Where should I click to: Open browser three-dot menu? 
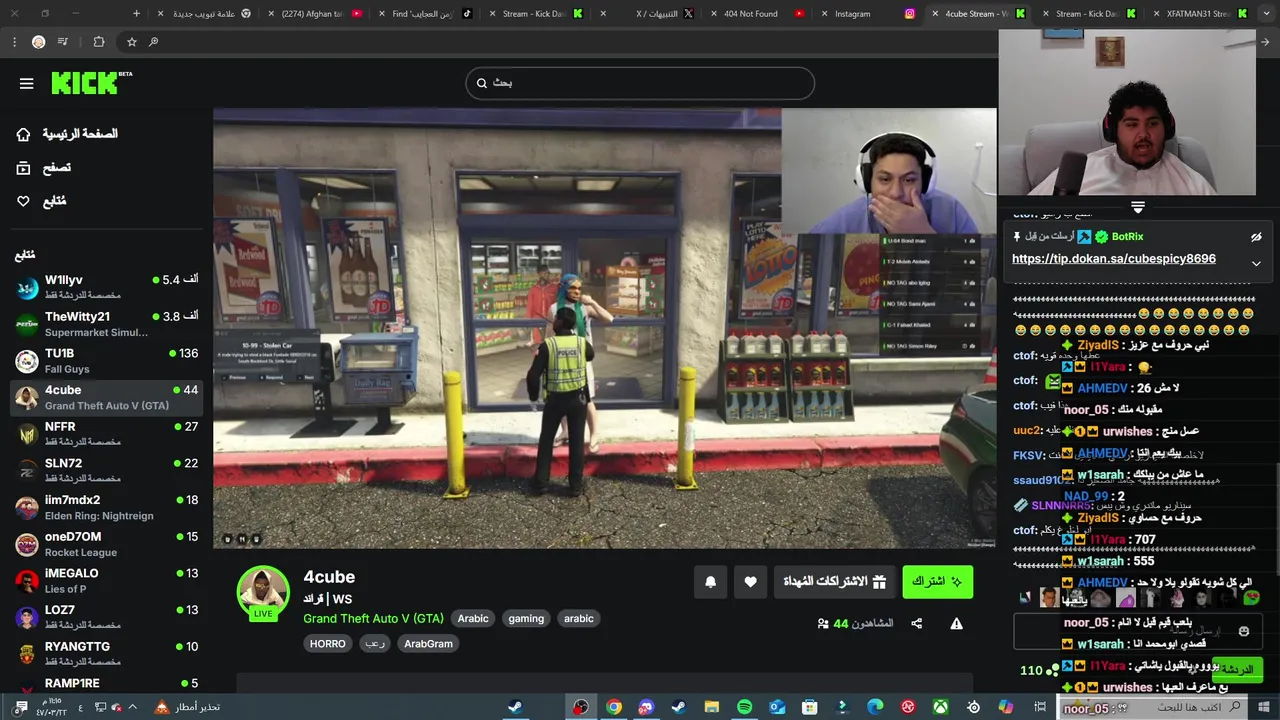tap(14, 42)
